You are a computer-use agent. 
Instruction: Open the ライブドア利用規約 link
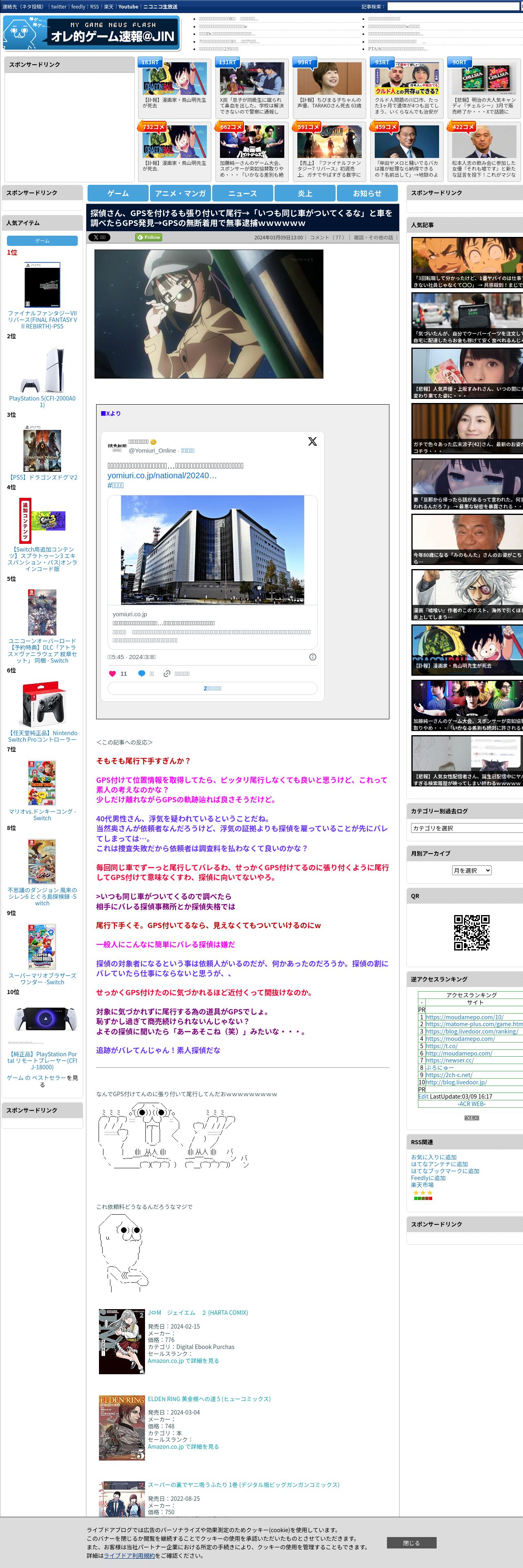[129, 1555]
